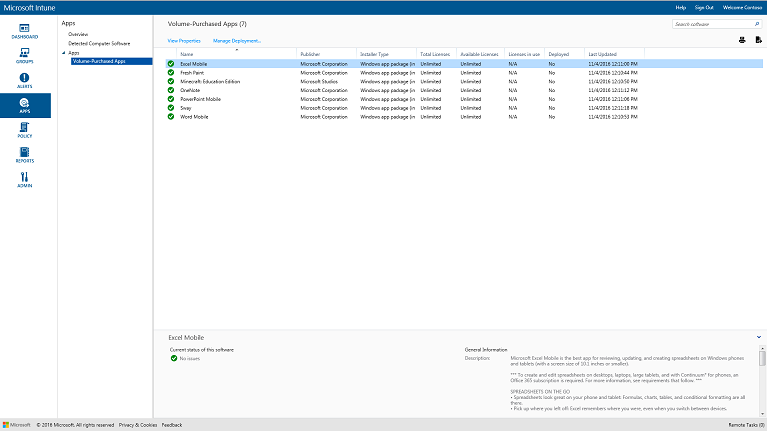Open the Alerts workspace
This screenshot has width=767, height=431.
[24, 79]
